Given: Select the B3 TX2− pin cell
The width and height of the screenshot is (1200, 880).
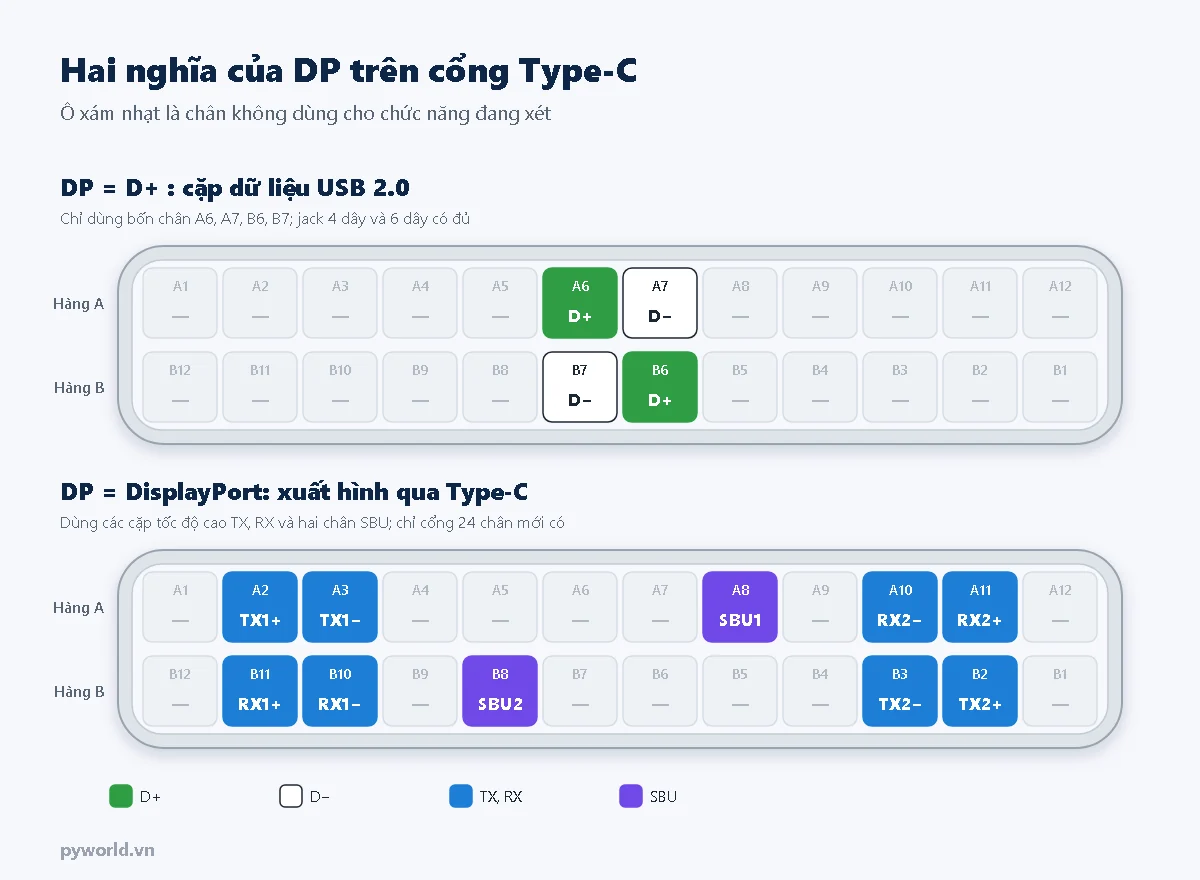Looking at the screenshot, I should point(900,691).
